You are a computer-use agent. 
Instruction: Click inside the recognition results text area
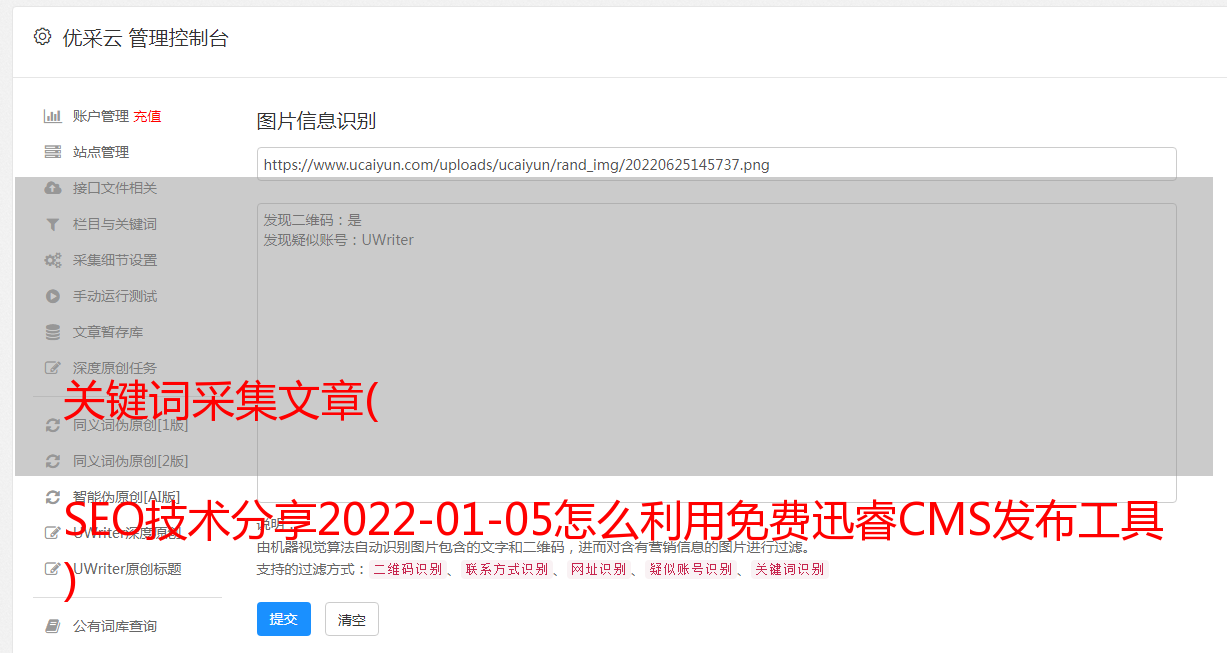click(x=716, y=352)
